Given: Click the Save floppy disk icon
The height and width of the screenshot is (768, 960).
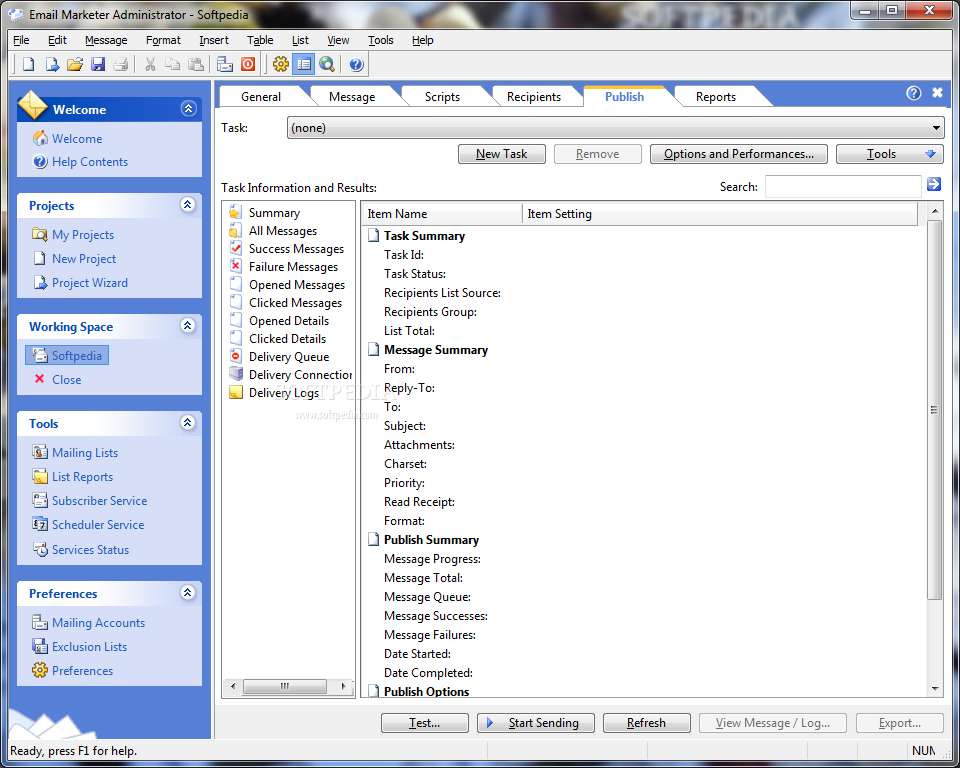Looking at the screenshot, I should (x=98, y=64).
